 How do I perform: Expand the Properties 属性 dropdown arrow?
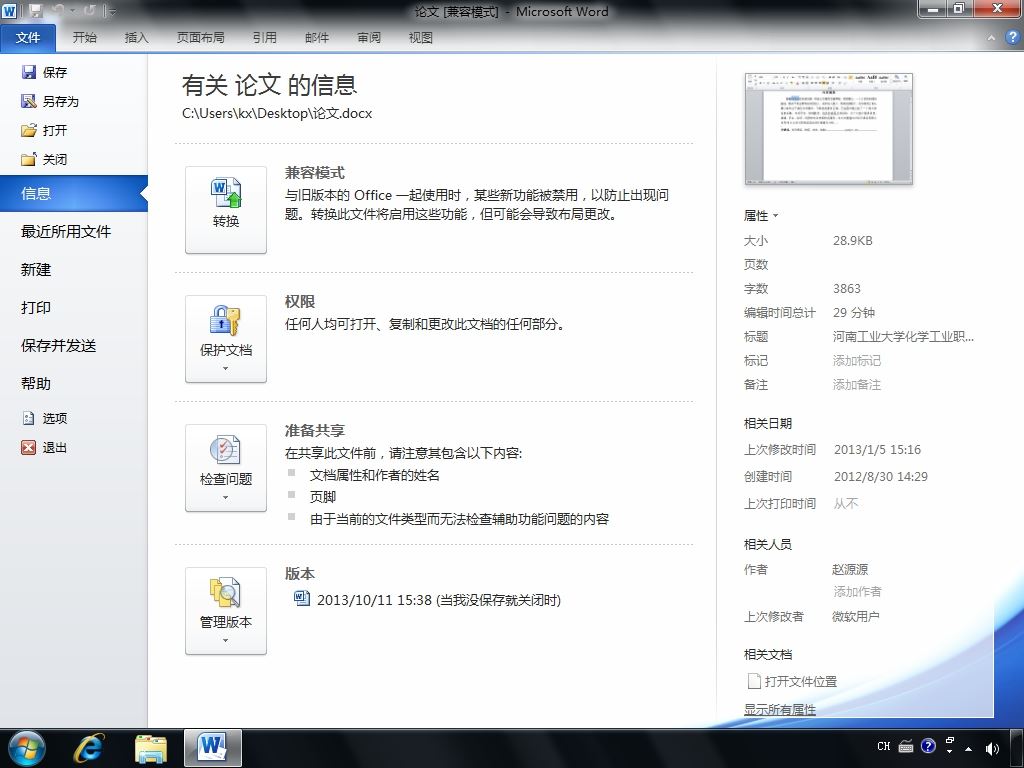776,216
